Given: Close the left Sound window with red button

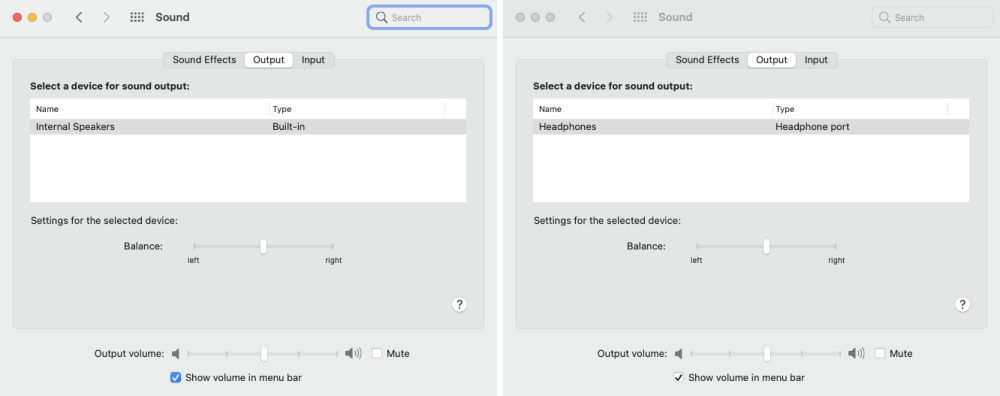Looking at the screenshot, I should point(17,17).
